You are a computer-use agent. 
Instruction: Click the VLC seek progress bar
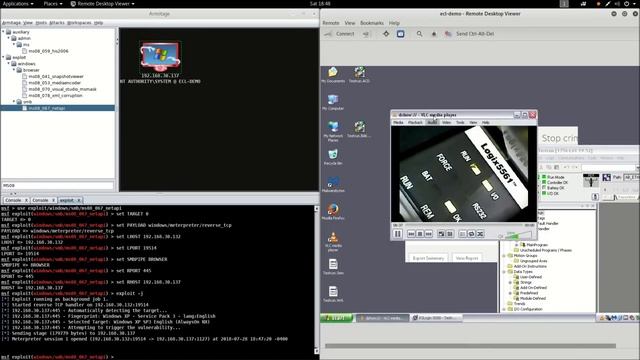[463, 225]
